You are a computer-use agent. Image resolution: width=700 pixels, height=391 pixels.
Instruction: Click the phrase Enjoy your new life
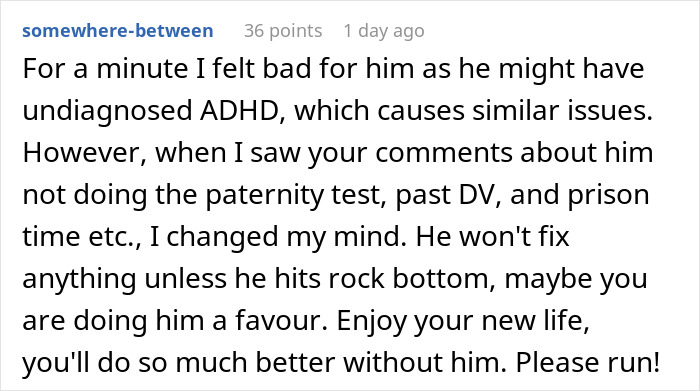(x=462, y=321)
